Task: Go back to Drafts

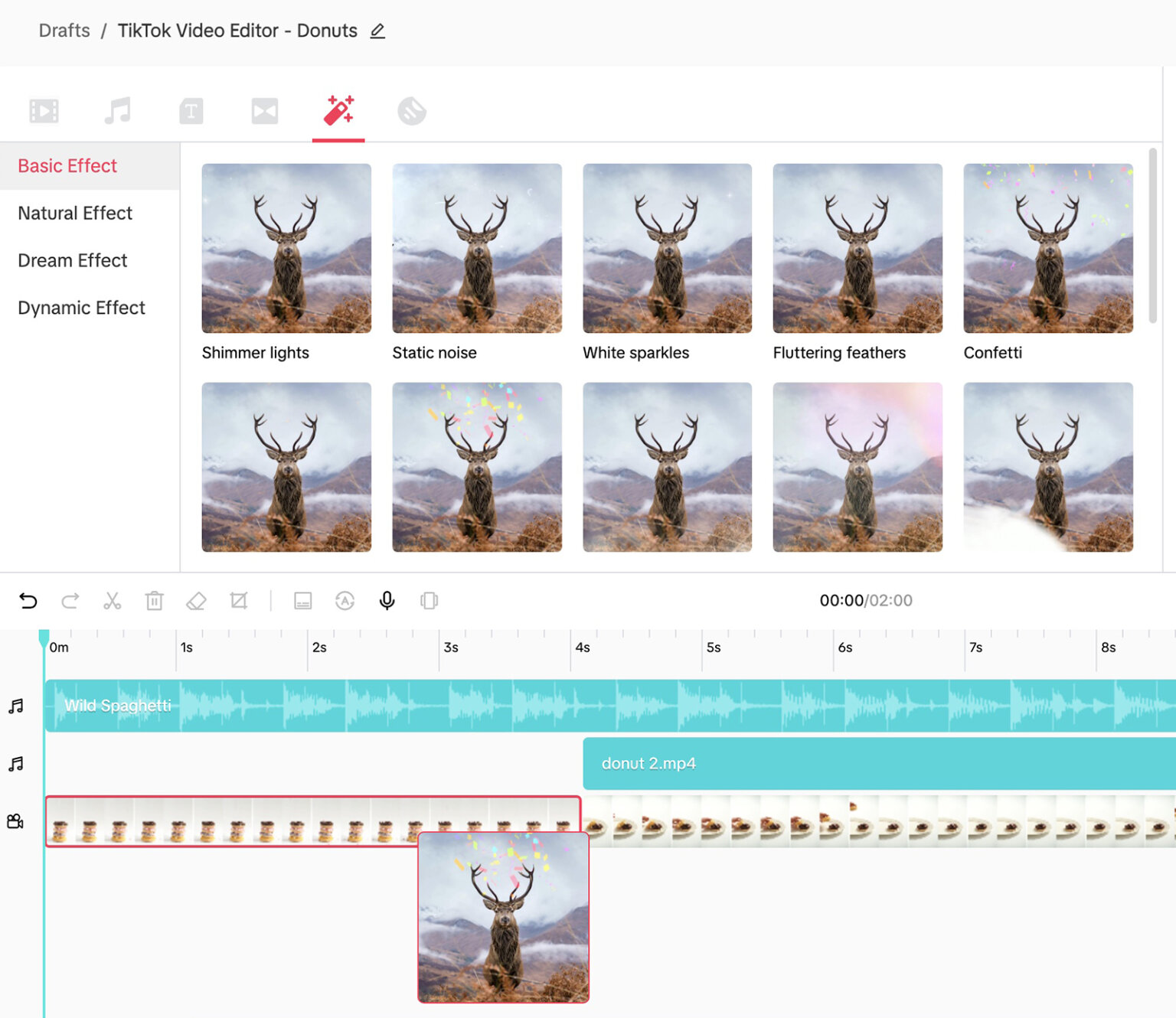Action: (x=64, y=31)
